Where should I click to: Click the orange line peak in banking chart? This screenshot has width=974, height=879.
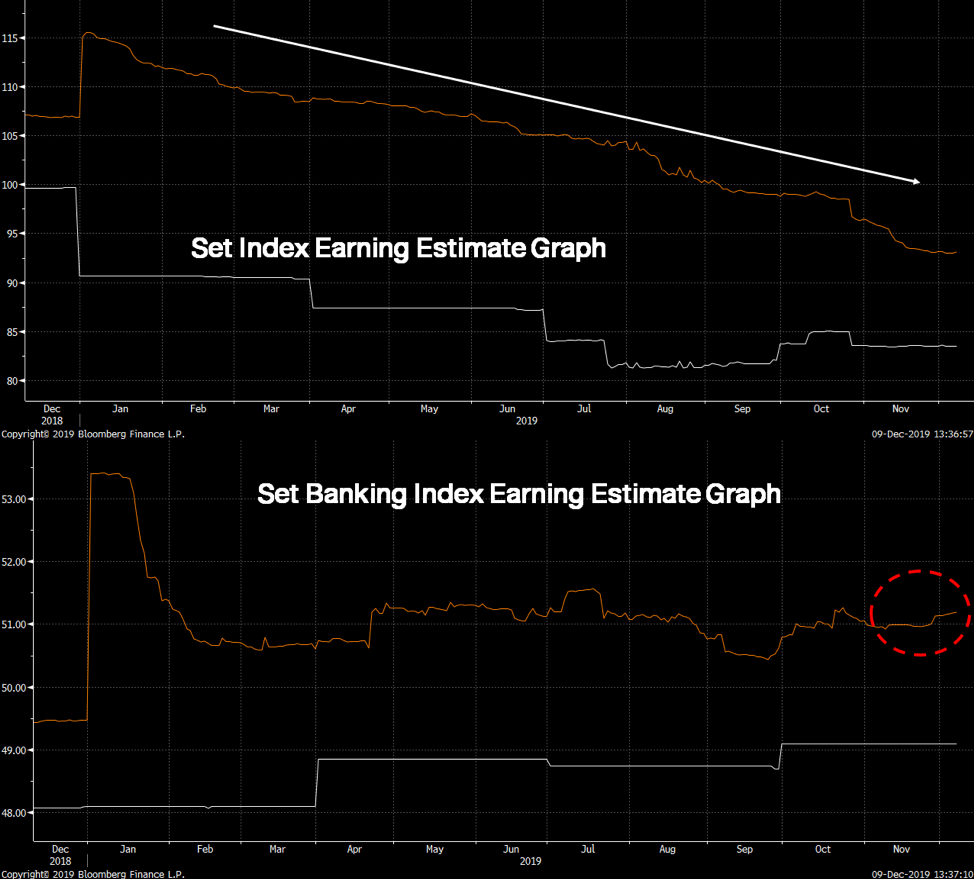point(110,474)
